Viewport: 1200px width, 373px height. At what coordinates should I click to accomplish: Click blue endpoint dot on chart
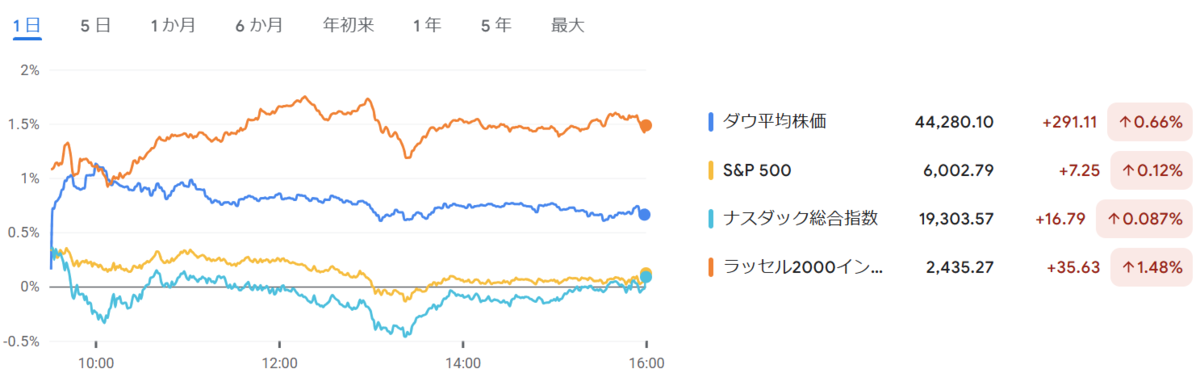point(645,215)
